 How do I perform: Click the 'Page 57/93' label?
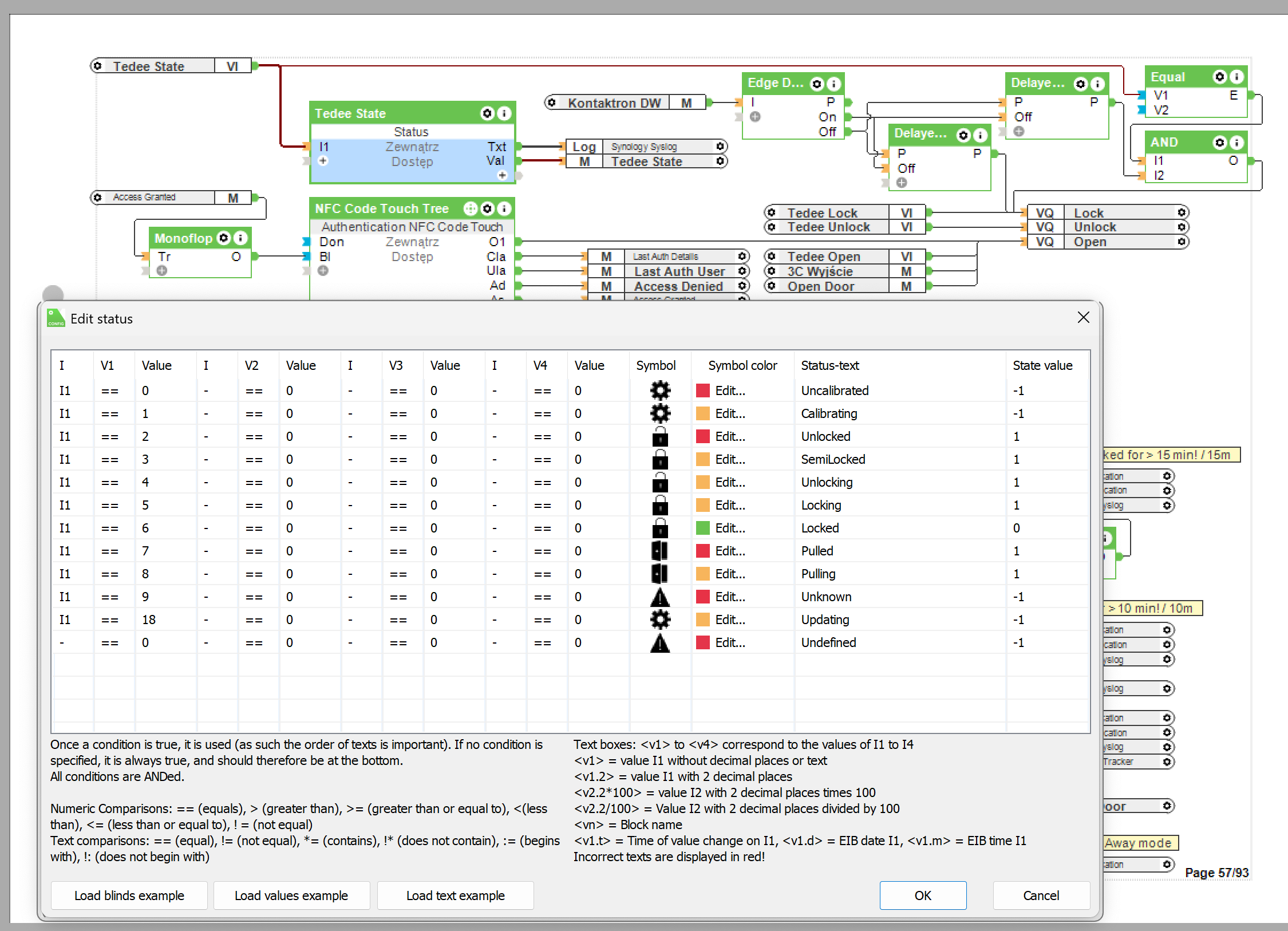(x=1216, y=873)
